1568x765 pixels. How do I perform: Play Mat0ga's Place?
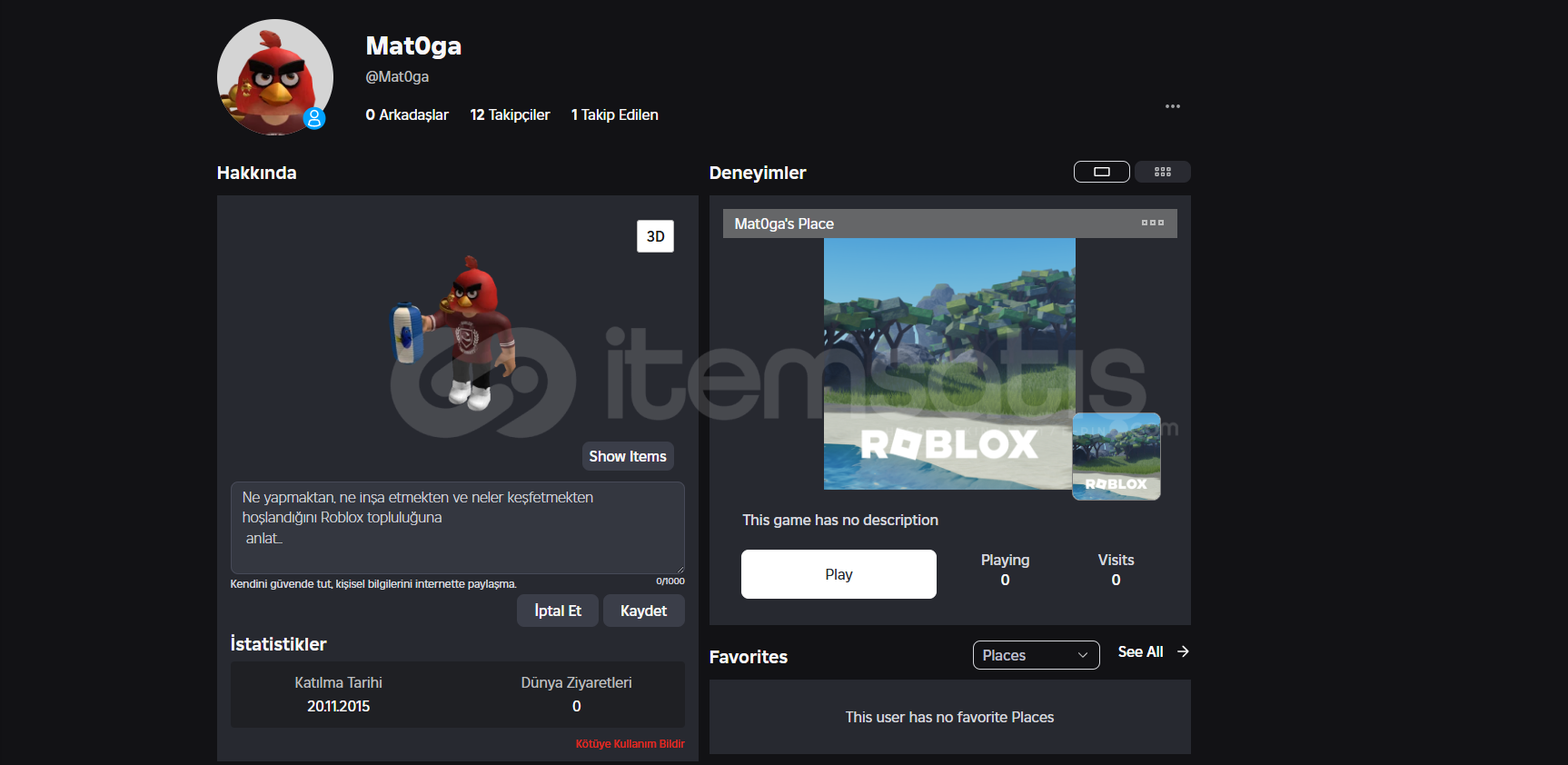pos(839,574)
